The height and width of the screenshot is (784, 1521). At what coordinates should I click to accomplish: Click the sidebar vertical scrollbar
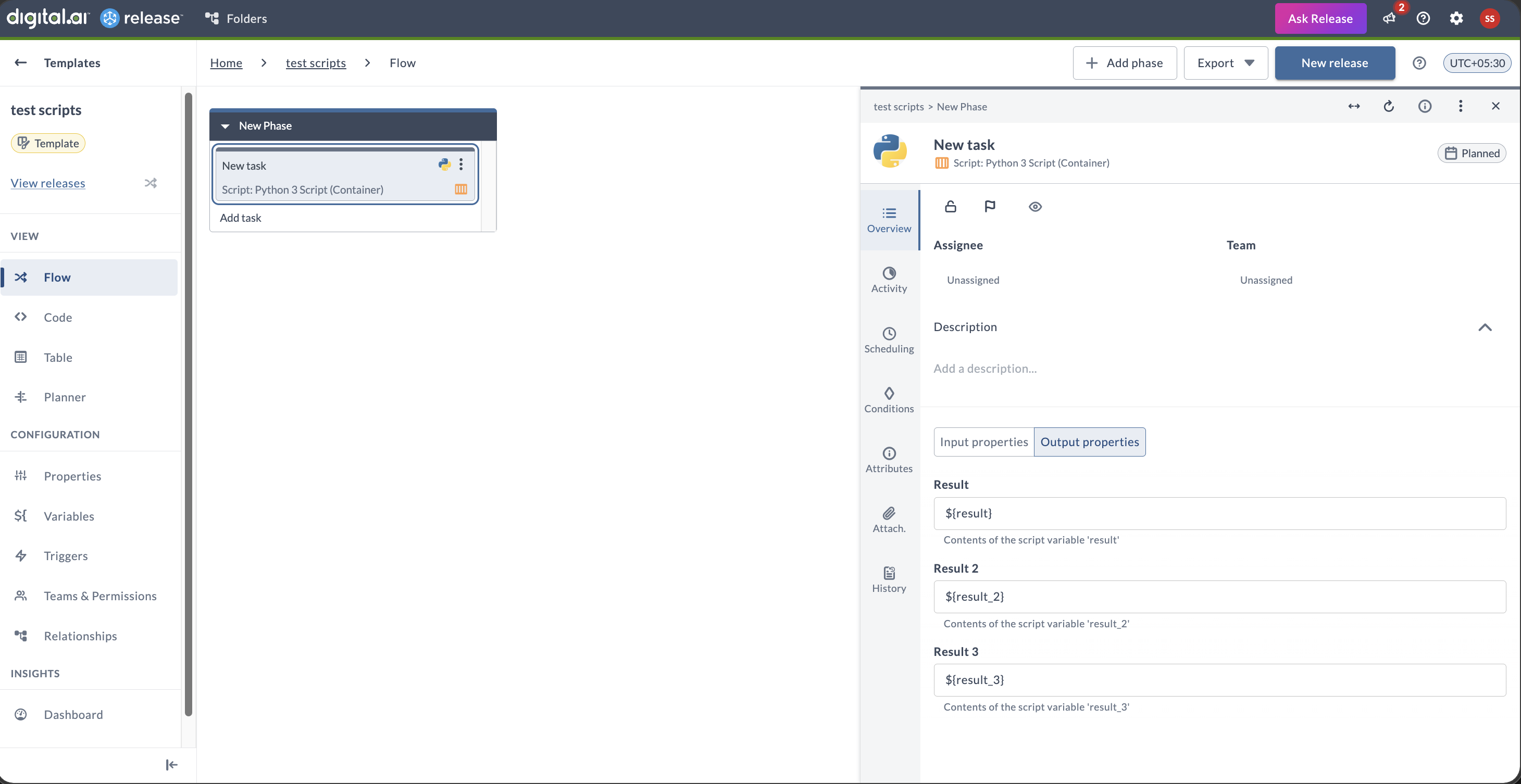(x=189, y=404)
